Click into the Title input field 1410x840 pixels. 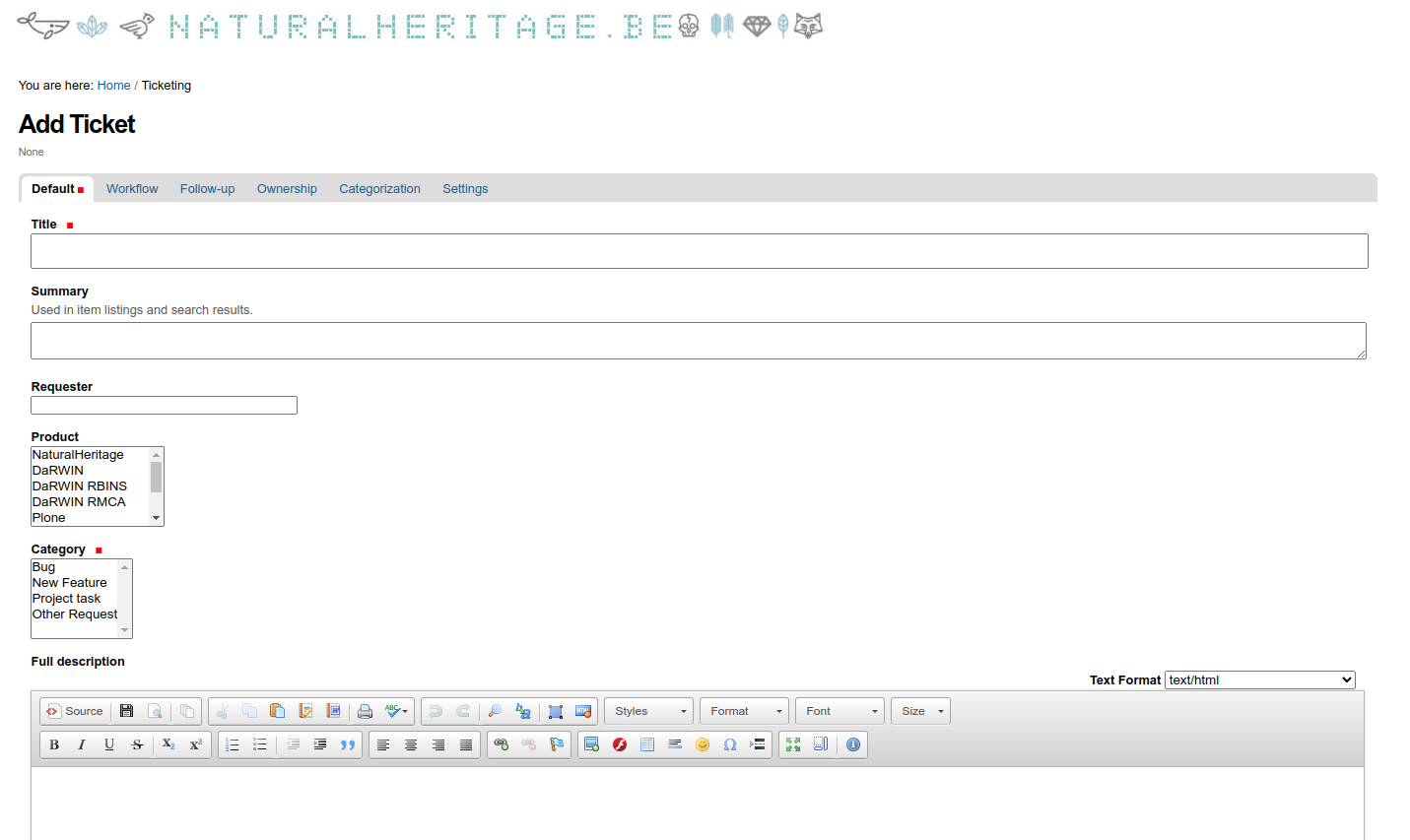tap(699, 251)
